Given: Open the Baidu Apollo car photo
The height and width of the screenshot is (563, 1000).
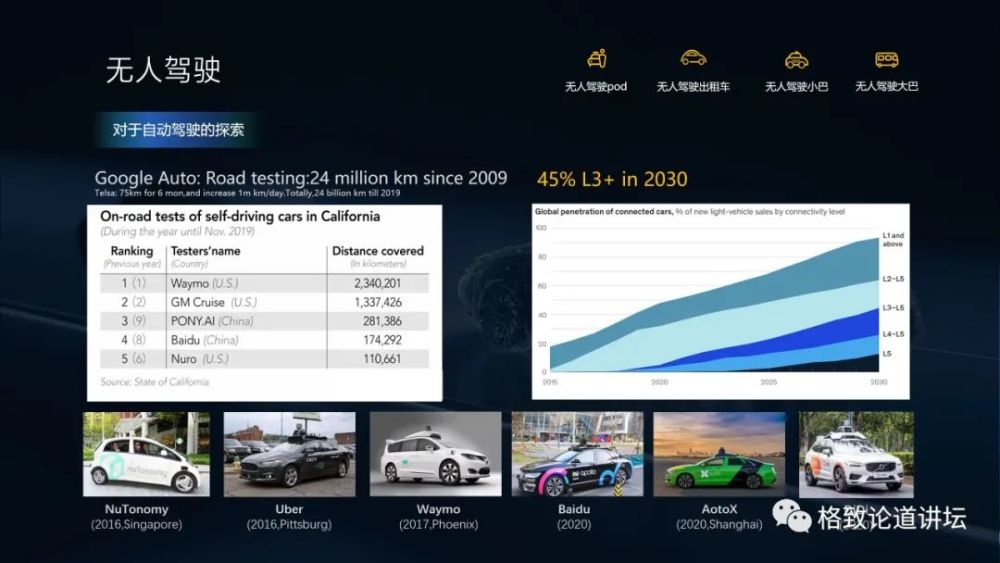Looking at the screenshot, I should click(577, 454).
